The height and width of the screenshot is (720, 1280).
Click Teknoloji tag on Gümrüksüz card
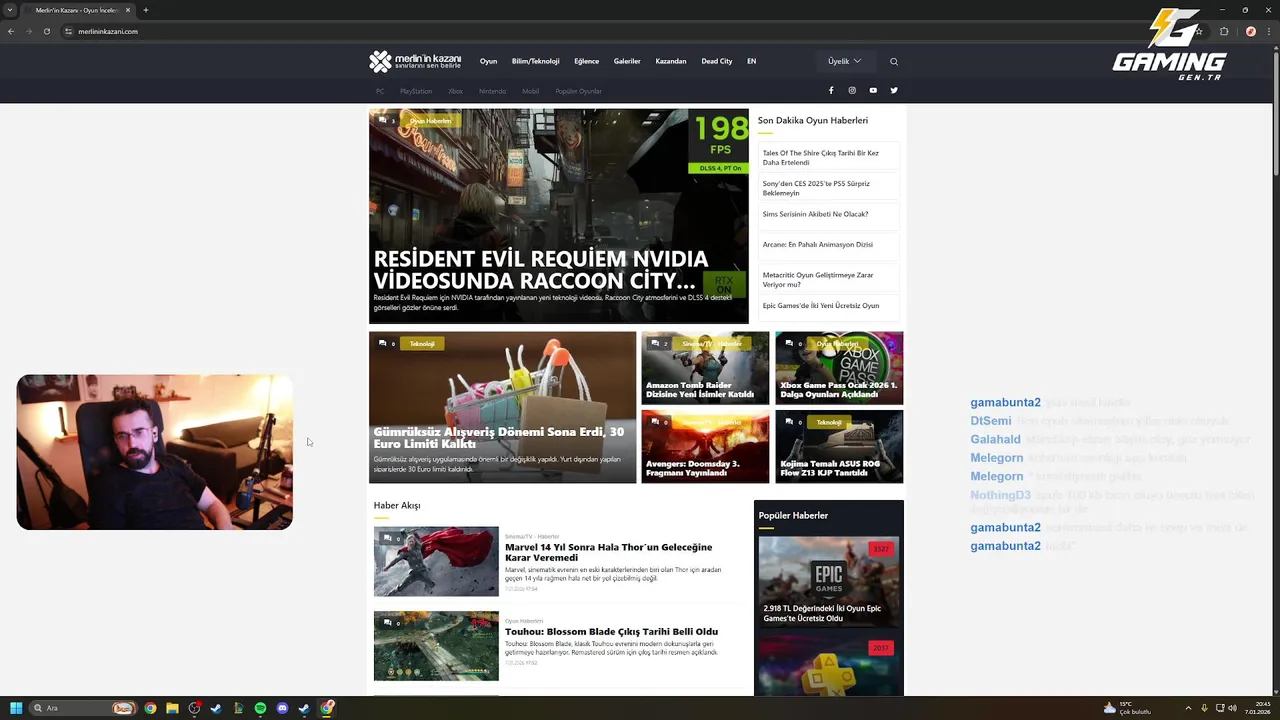[422, 344]
